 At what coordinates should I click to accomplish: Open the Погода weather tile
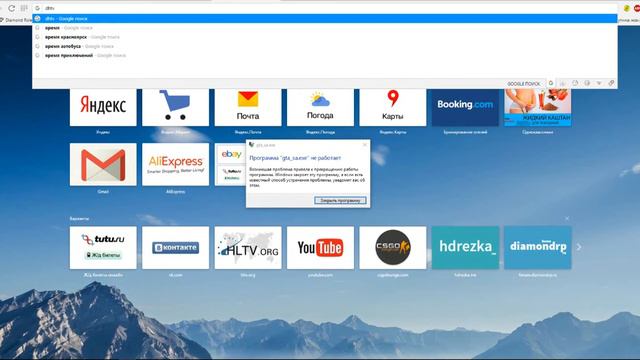(x=320, y=107)
